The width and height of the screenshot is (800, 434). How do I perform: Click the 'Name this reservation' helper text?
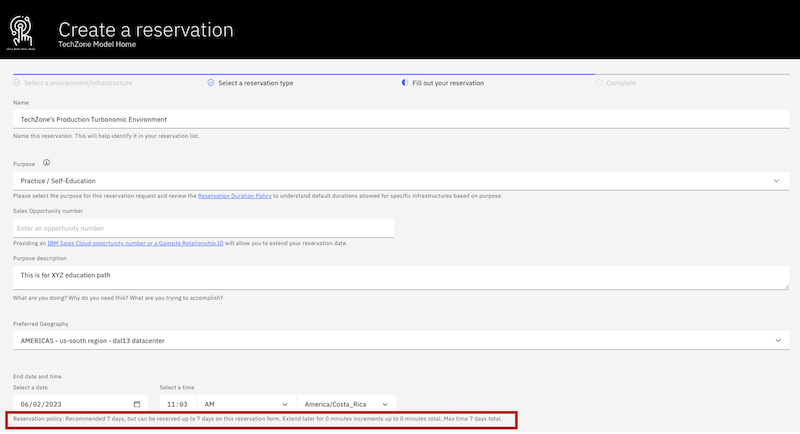click(106, 136)
